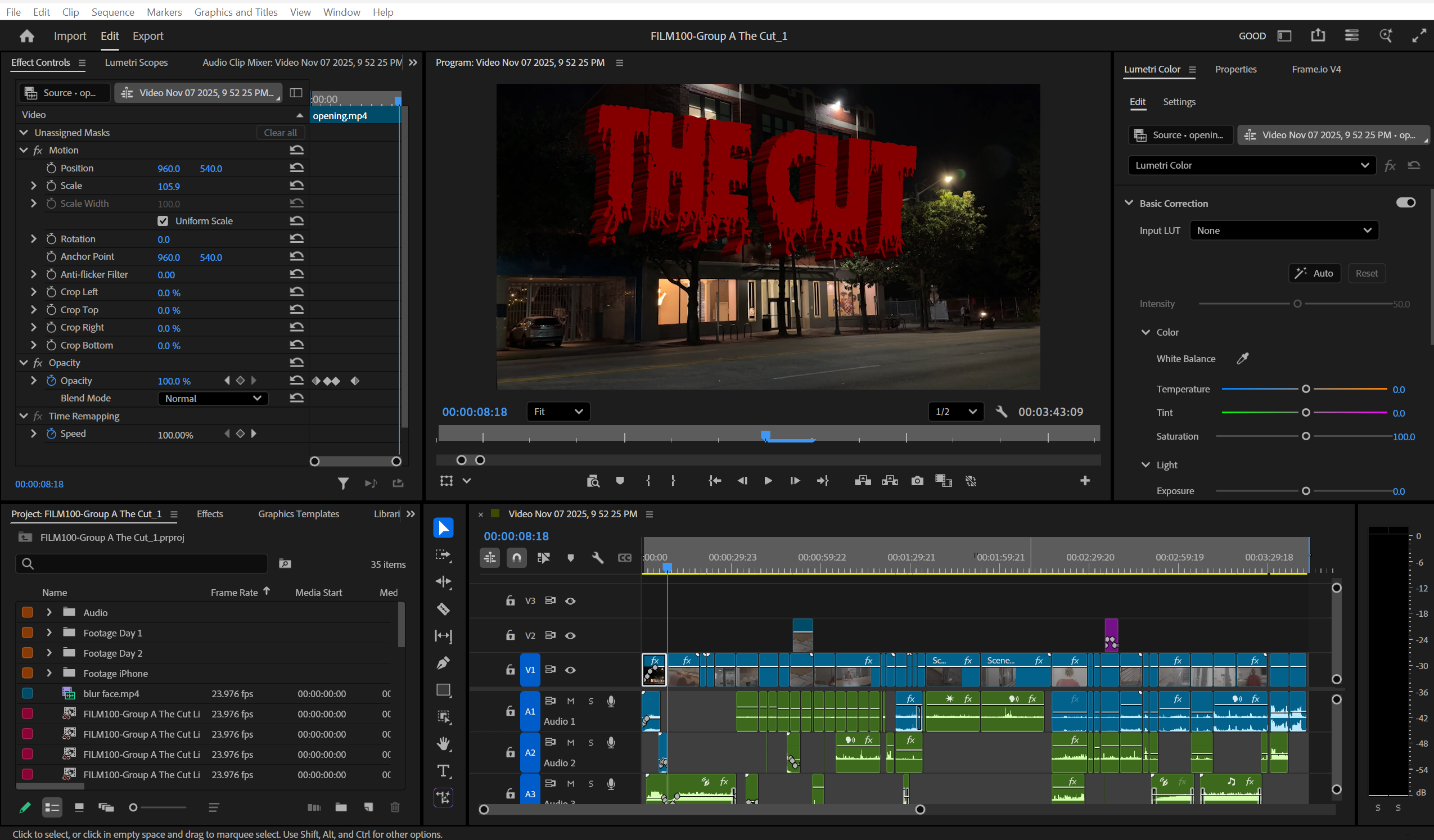This screenshot has width=1434, height=840.
Task: Click the Go to In point icon
Action: (x=715, y=481)
